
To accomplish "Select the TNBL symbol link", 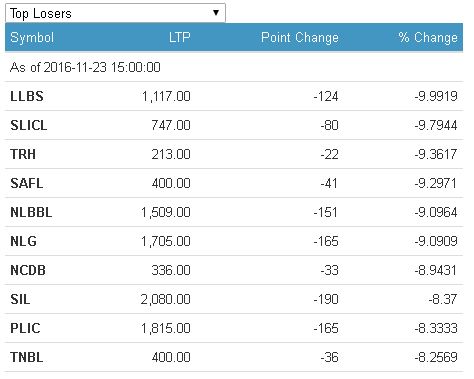I will 27,357.
